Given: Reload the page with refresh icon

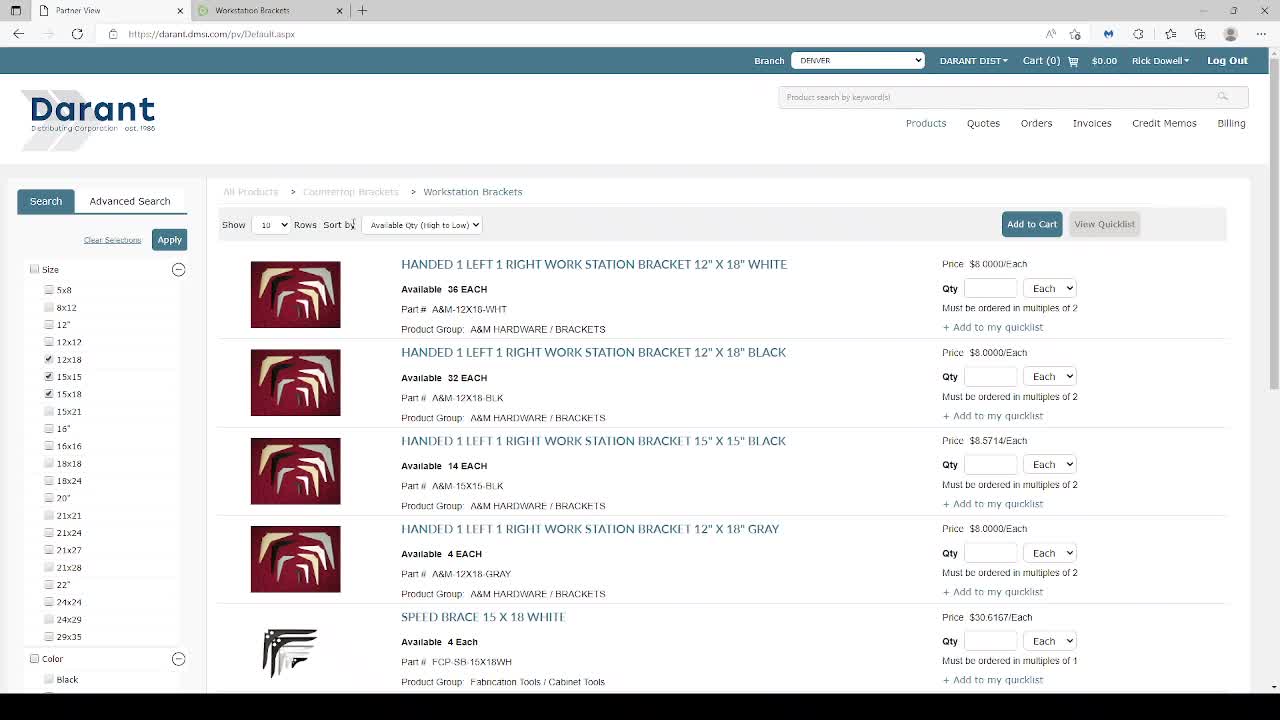Looking at the screenshot, I should click(x=77, y=34).
